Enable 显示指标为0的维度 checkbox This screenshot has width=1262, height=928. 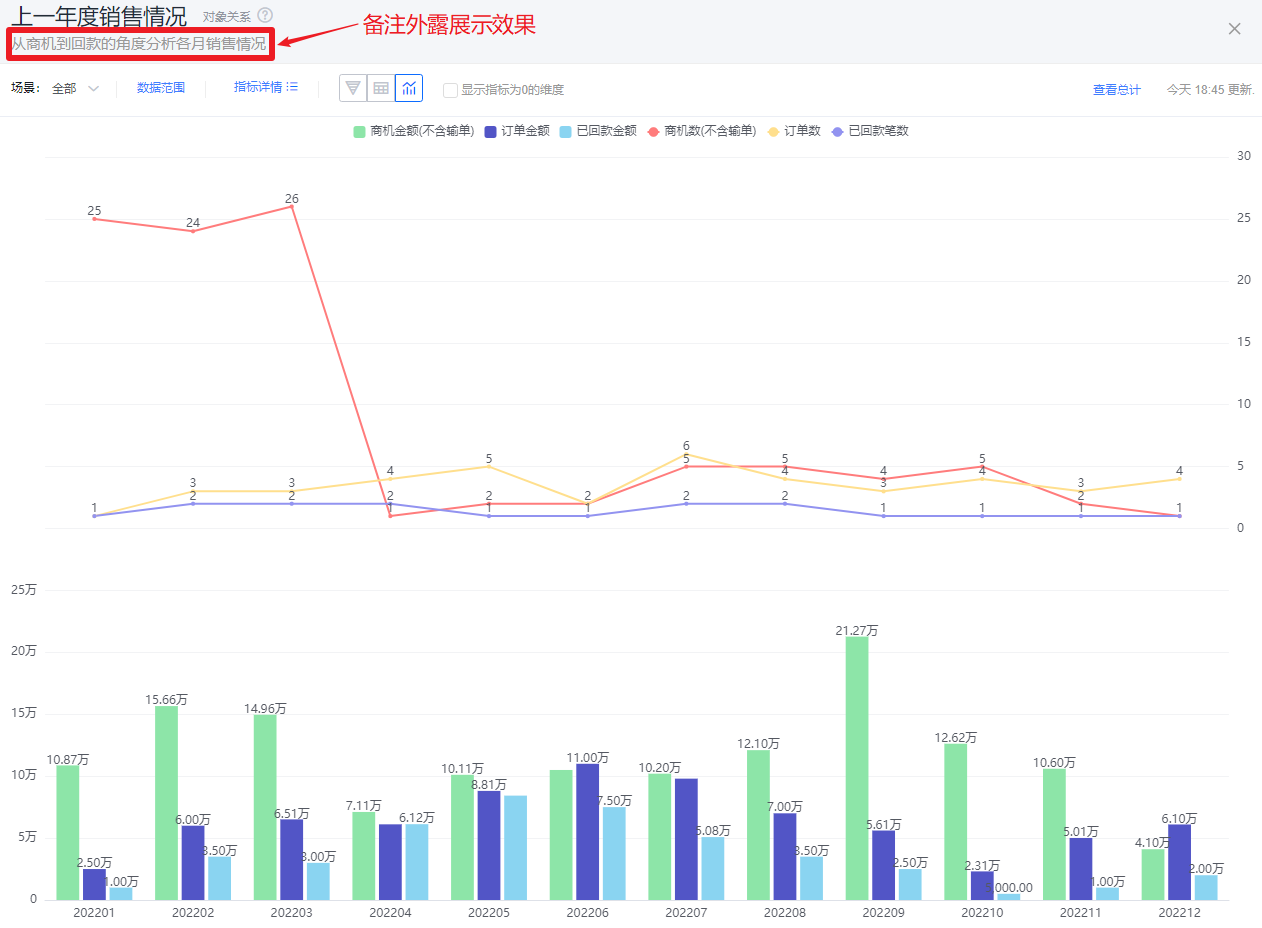[x=450, y=90]
